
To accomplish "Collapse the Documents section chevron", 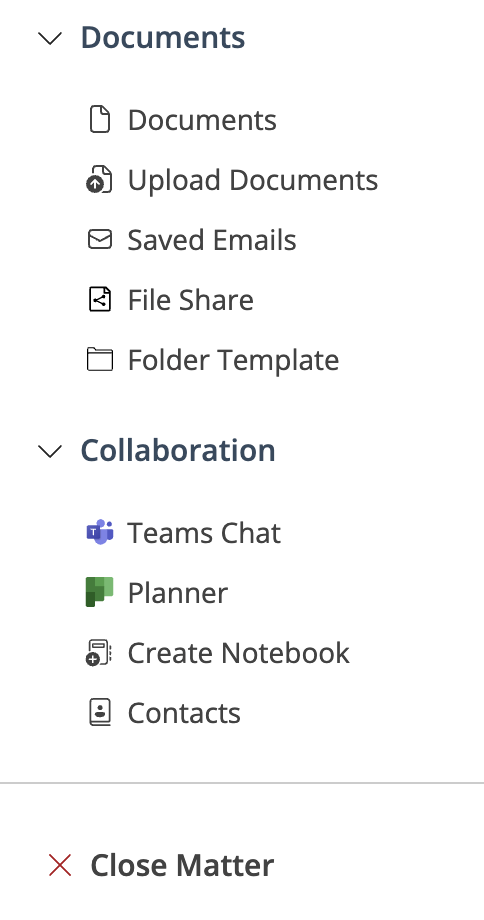I will [50, 39].
